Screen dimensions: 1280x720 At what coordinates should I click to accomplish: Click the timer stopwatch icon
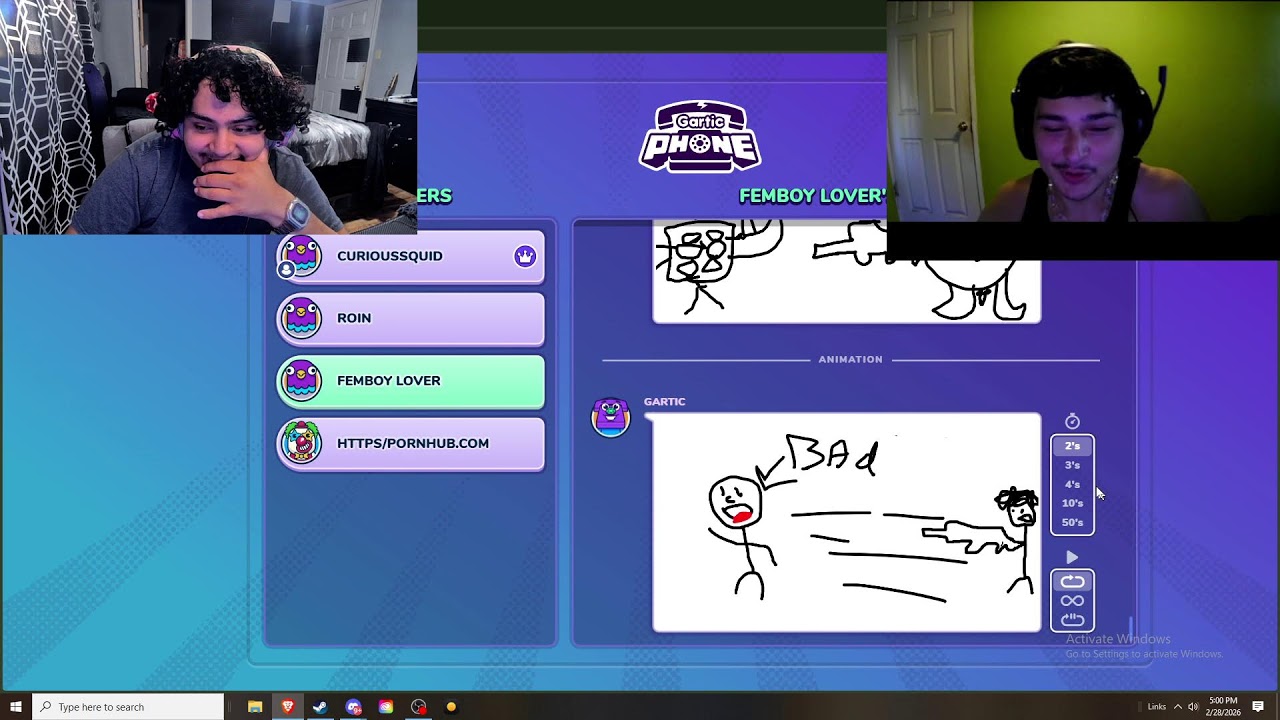(x=1072, y=422)
